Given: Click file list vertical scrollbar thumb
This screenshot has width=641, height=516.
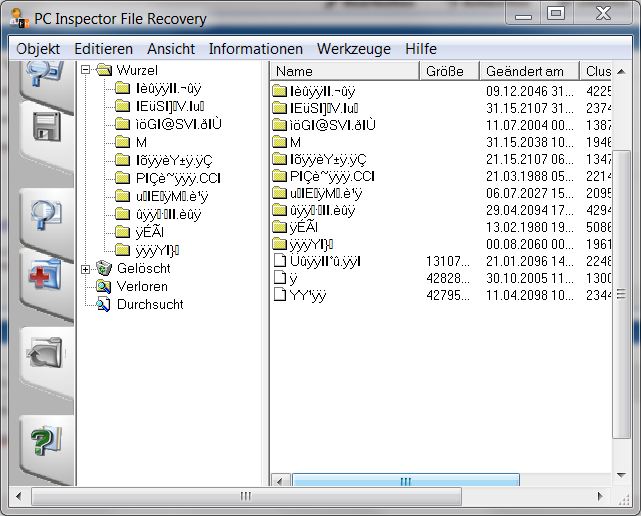Looking at the screenshot, I should 621,294.
